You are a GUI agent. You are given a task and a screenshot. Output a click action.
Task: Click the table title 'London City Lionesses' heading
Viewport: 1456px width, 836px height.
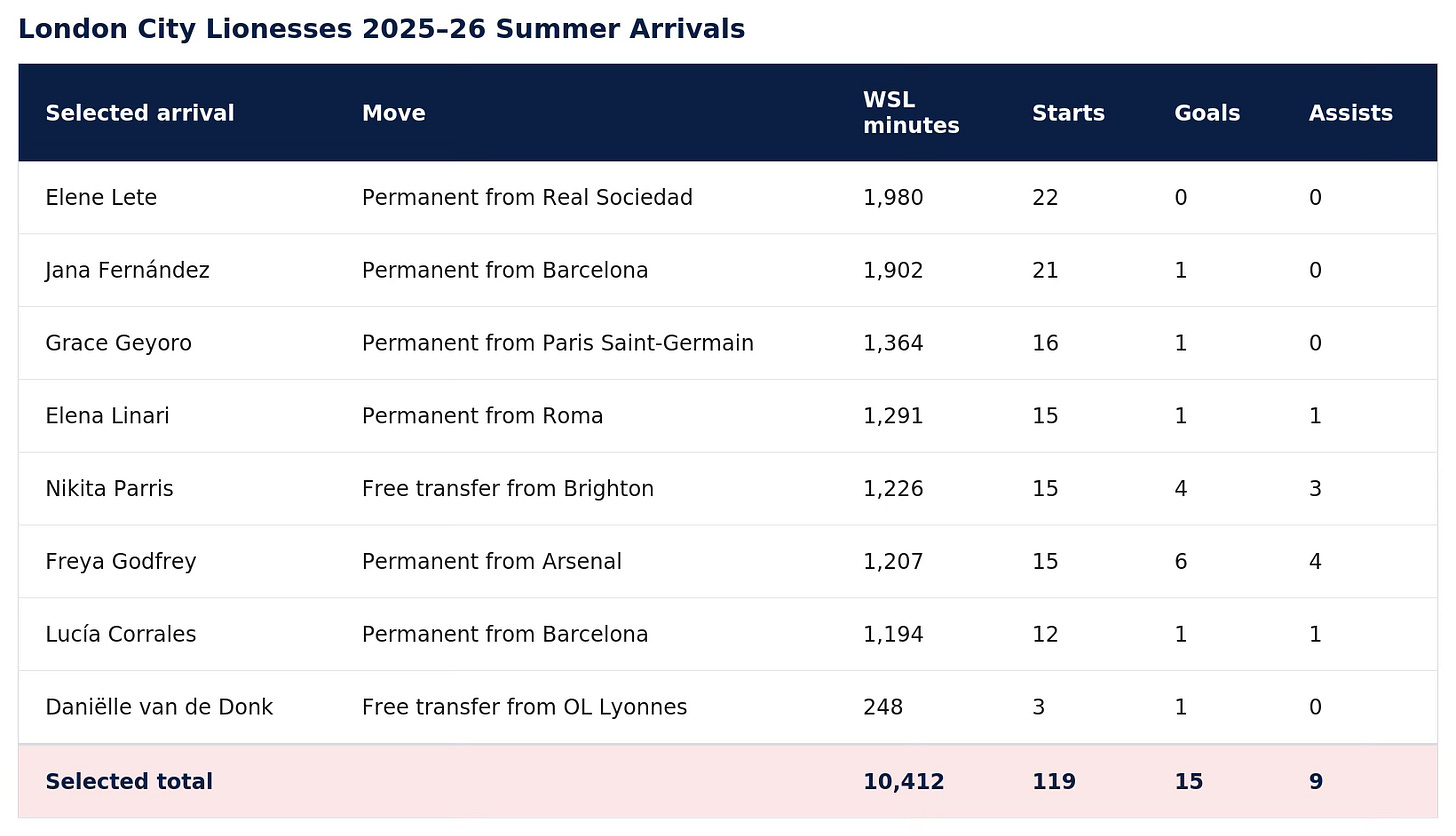[381, 29]
